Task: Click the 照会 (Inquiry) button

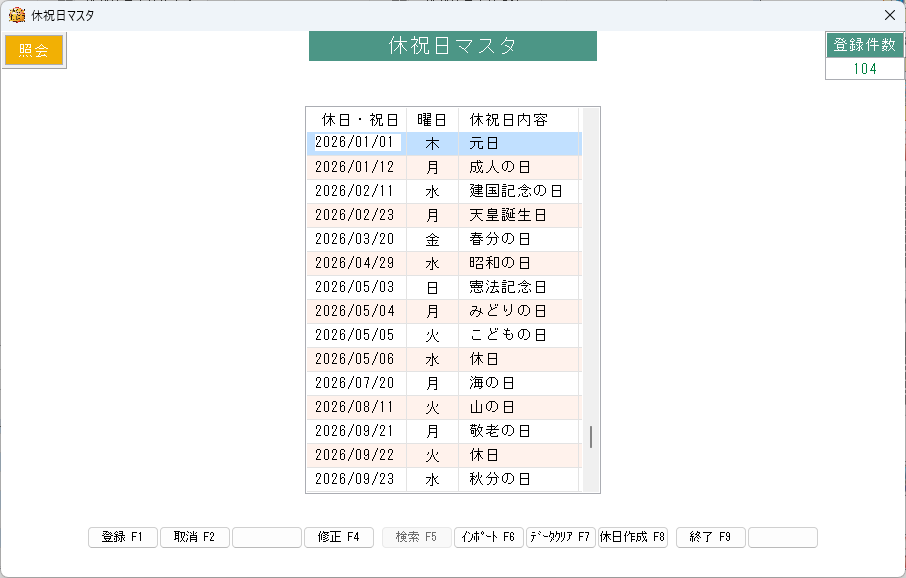Action: [x=33, y=49]
